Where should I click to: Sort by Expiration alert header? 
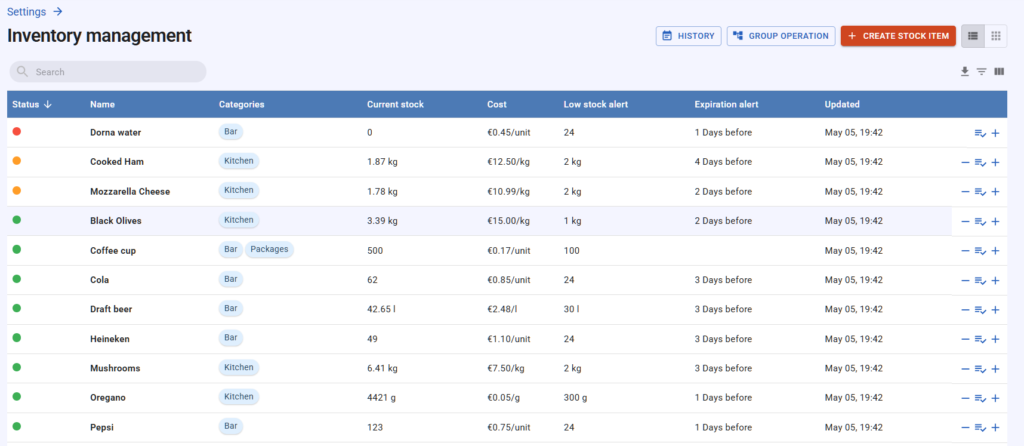(726, 104)
